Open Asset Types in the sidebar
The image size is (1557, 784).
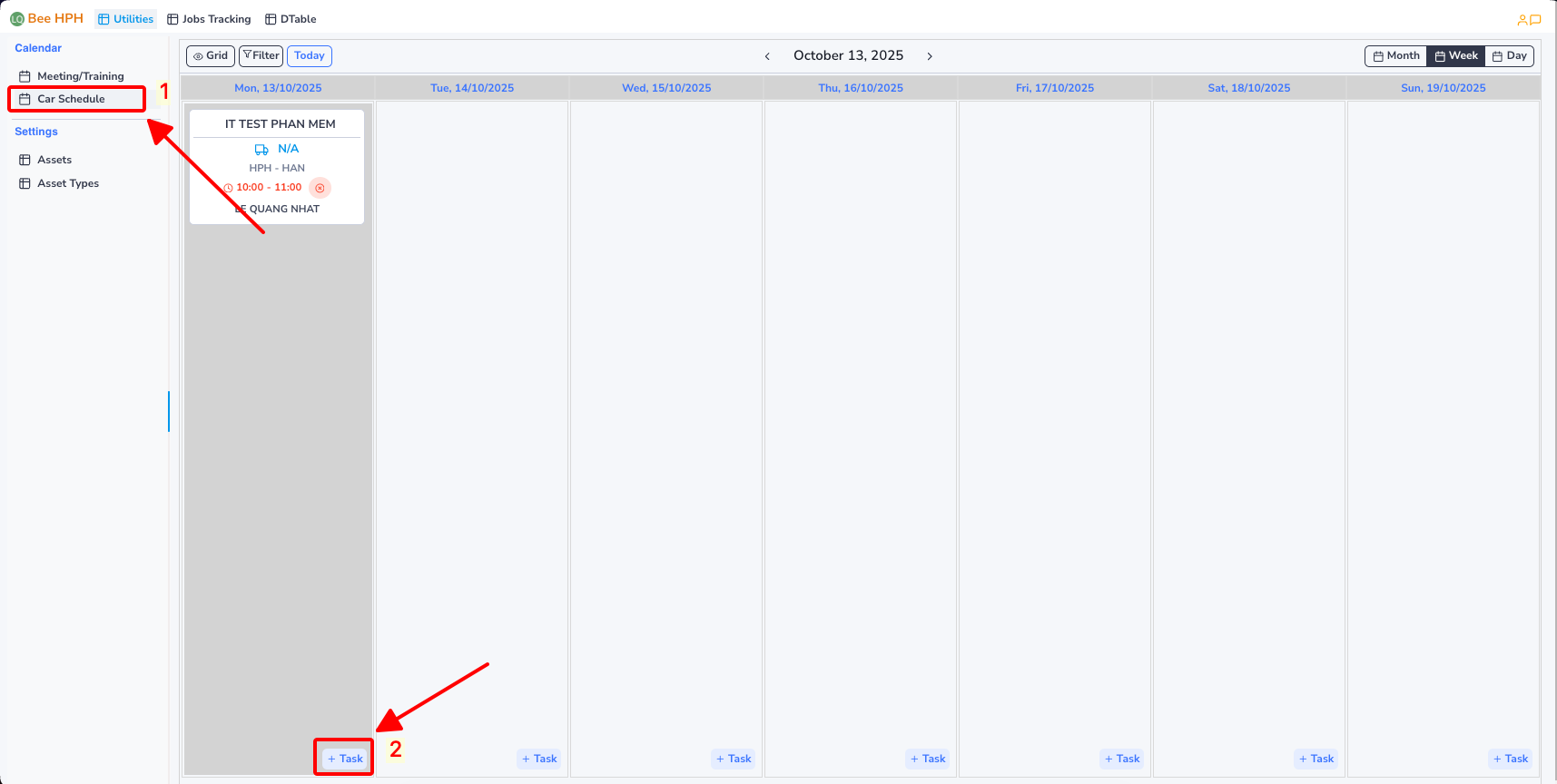(x=67, y=183)
